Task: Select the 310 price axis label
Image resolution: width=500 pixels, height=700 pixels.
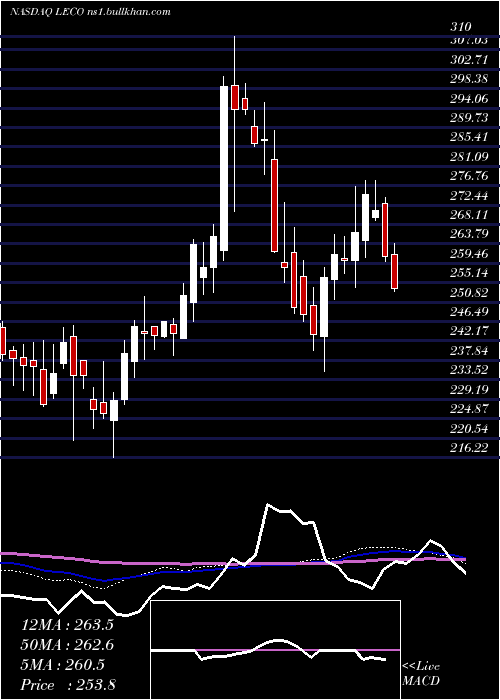Action: (x=461, y=28)
